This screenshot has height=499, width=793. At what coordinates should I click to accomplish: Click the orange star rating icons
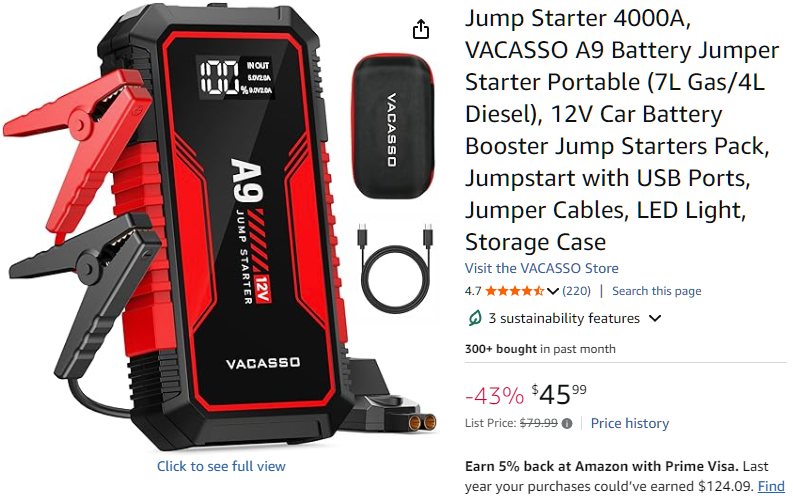[514, 291]
